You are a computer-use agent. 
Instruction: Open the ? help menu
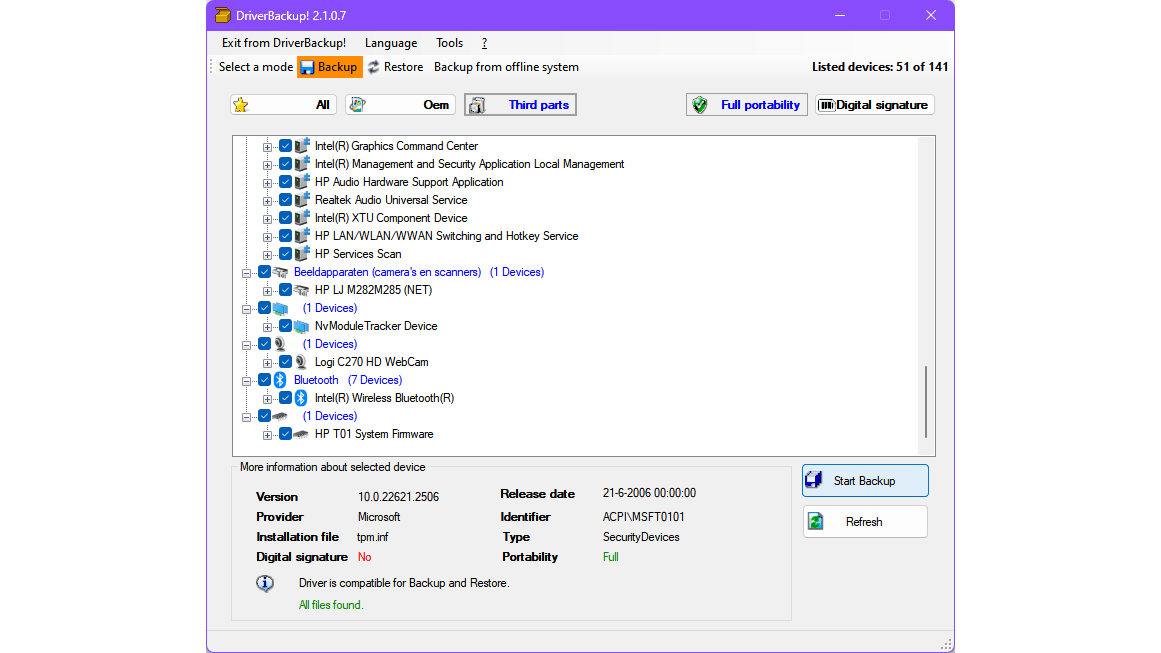click(484, 43)
